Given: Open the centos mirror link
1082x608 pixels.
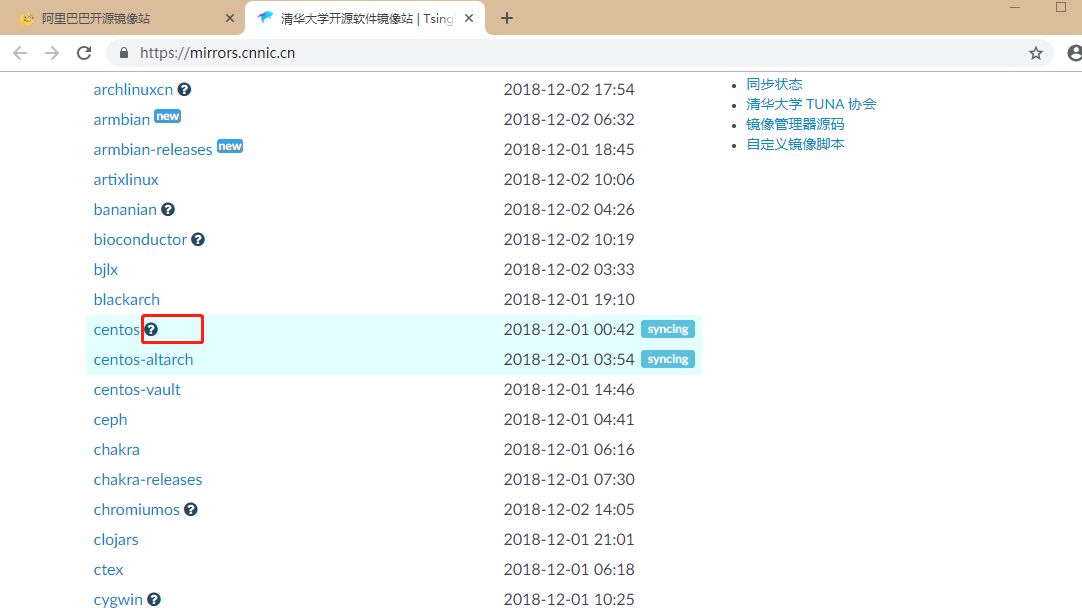Looking at the screenshot, I should point(117,330).
